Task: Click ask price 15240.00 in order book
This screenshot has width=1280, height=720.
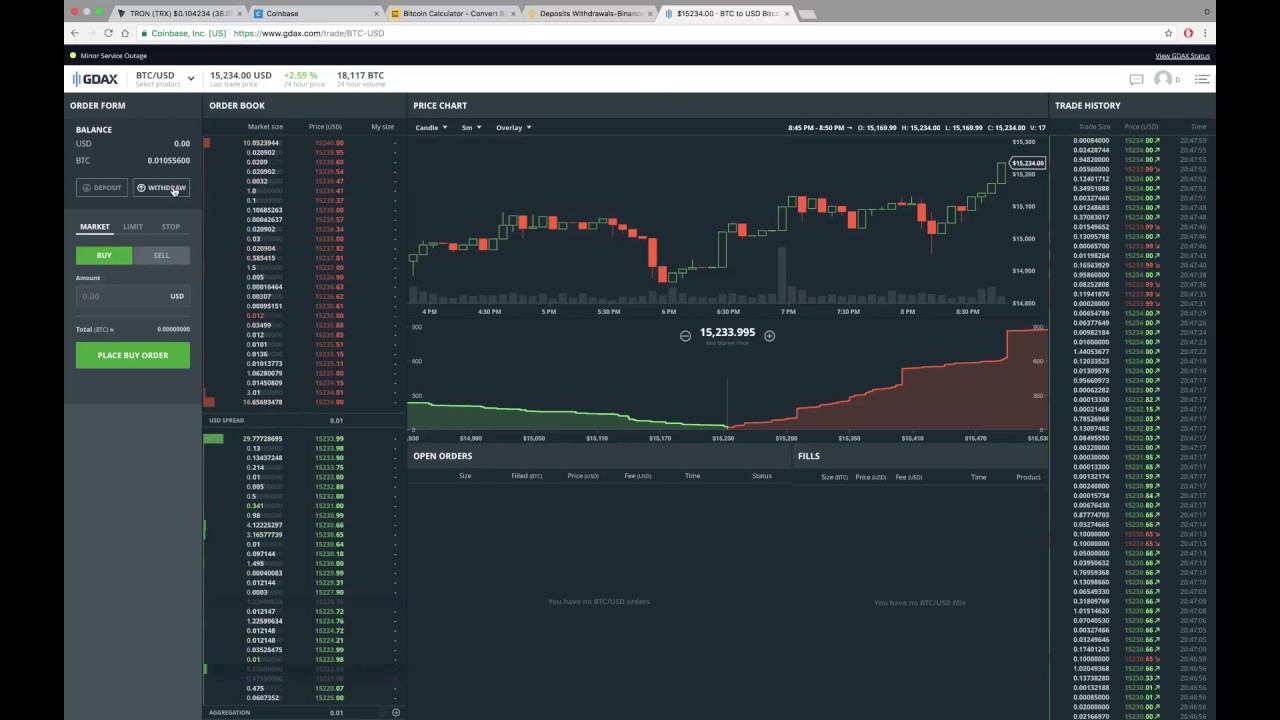Action: (x=329, y=143)
